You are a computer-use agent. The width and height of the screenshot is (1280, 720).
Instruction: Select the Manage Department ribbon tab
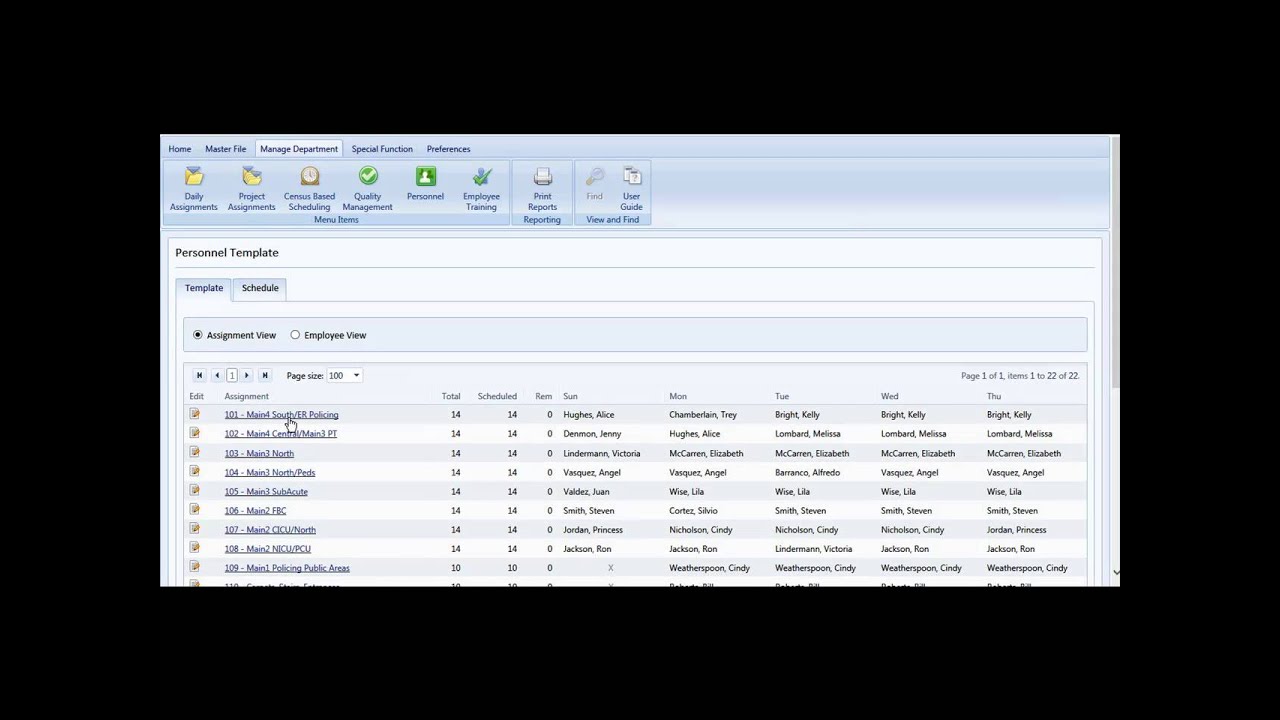coord(299,149)
